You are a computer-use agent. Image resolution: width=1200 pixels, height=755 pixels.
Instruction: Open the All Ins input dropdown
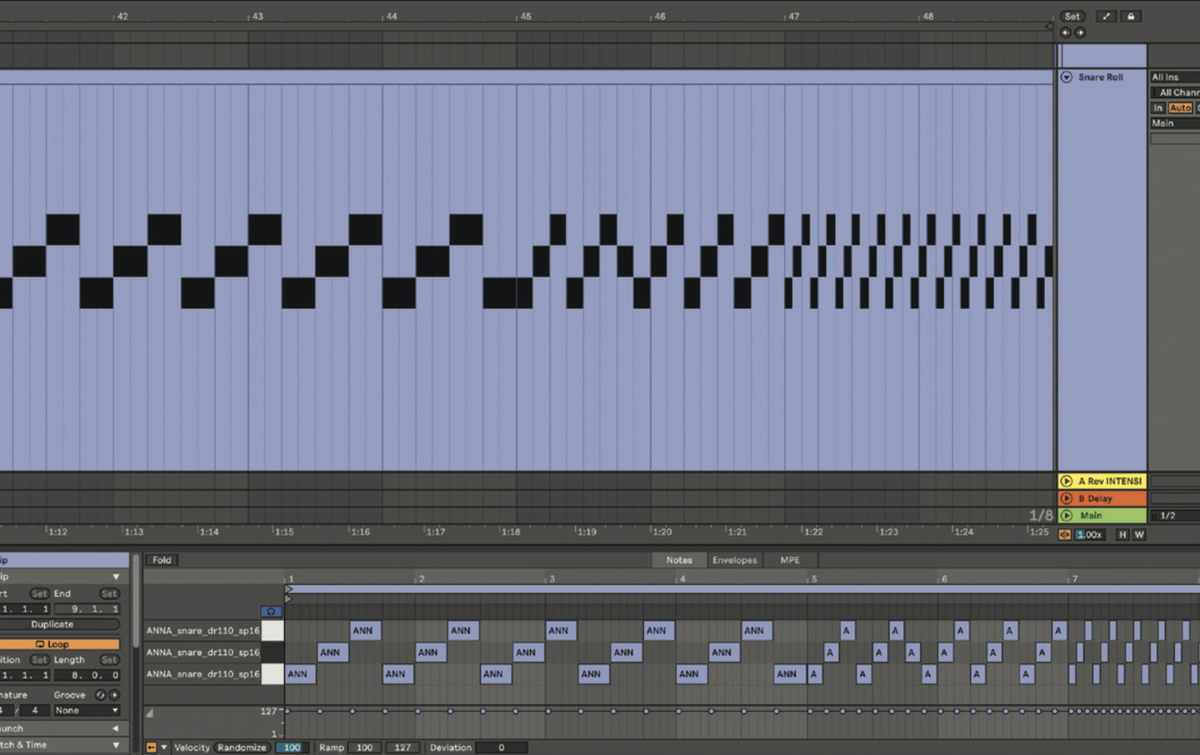(x=1168, y=77)
